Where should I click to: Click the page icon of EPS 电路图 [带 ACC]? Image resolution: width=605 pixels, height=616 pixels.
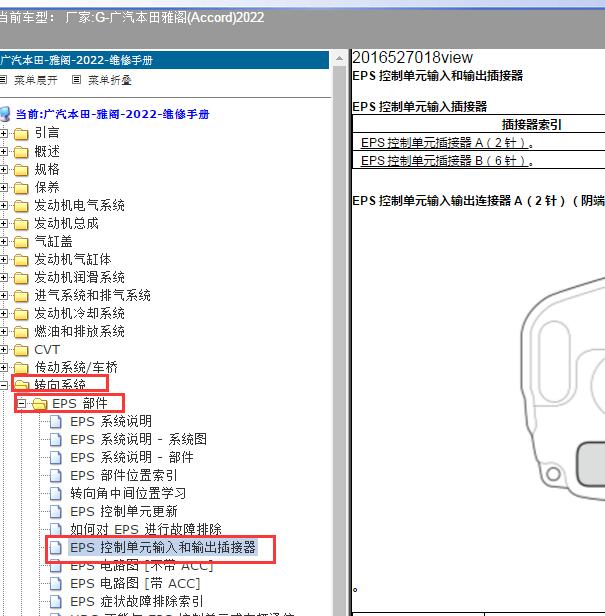click(x=56, y=584)
